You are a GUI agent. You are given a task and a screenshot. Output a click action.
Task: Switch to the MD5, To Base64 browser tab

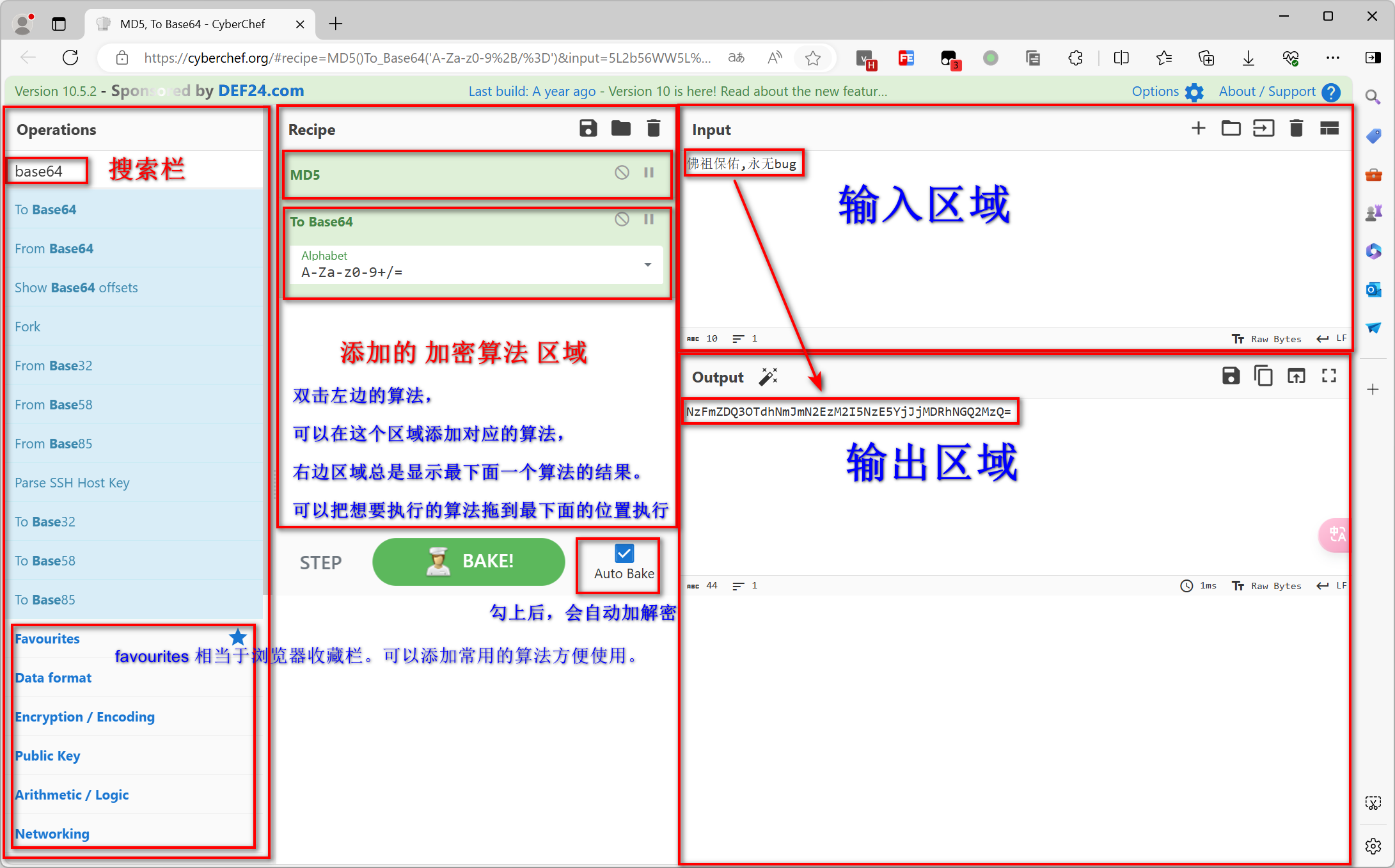pos(192,24)
